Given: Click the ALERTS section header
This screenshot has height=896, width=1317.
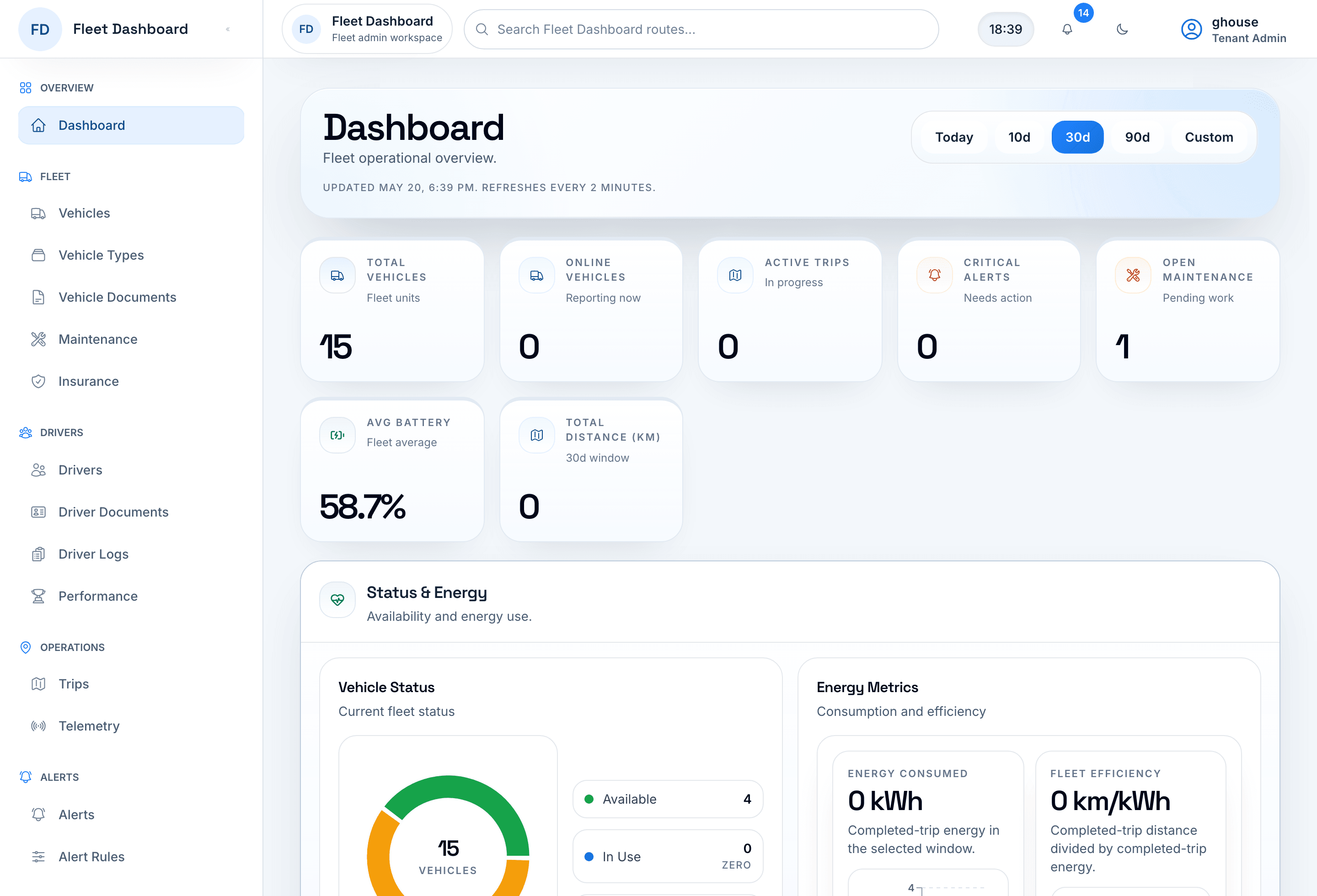Looking at the screenshot, I should [59, 777].
